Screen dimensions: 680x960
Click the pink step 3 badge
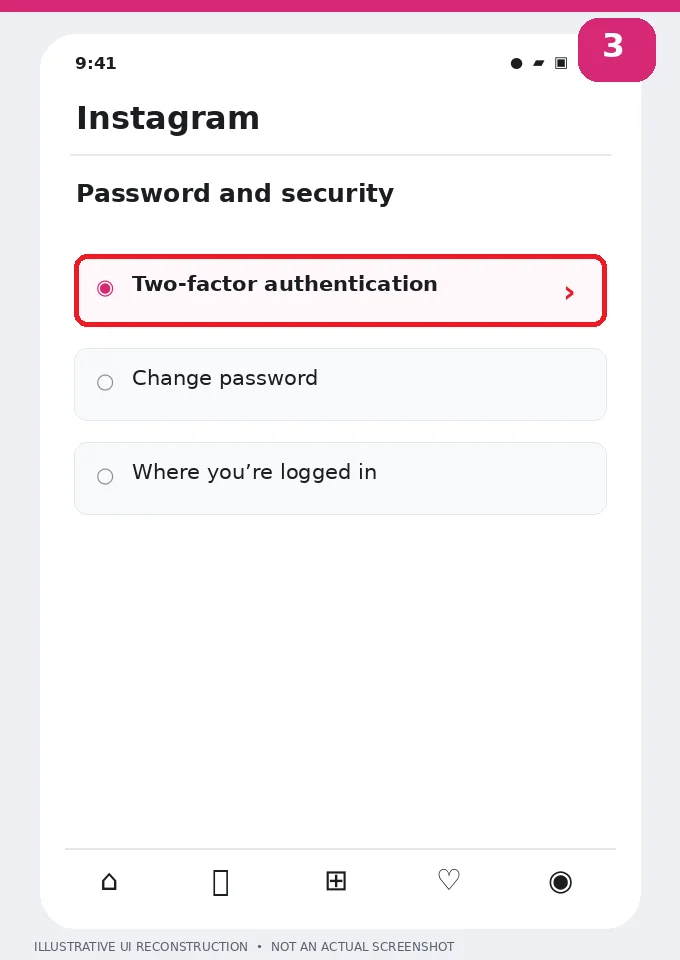click(x=616, y=50)
